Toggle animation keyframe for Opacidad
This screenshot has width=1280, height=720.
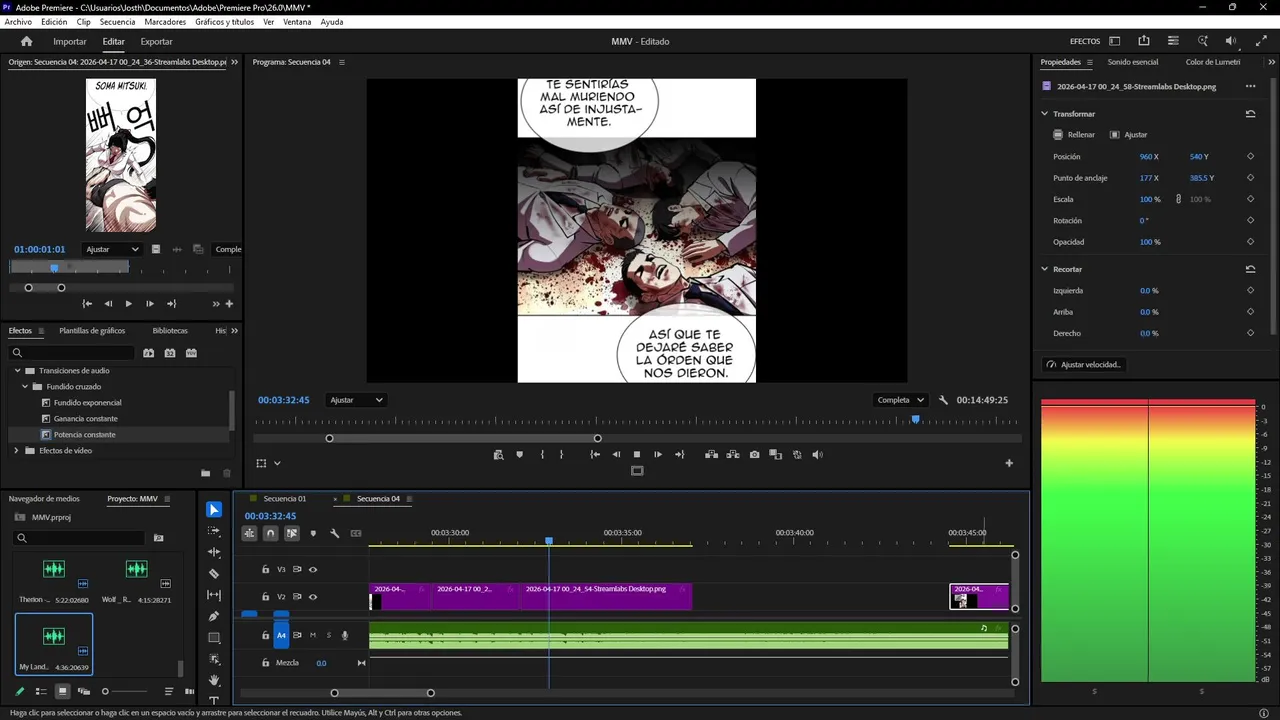1250,242
